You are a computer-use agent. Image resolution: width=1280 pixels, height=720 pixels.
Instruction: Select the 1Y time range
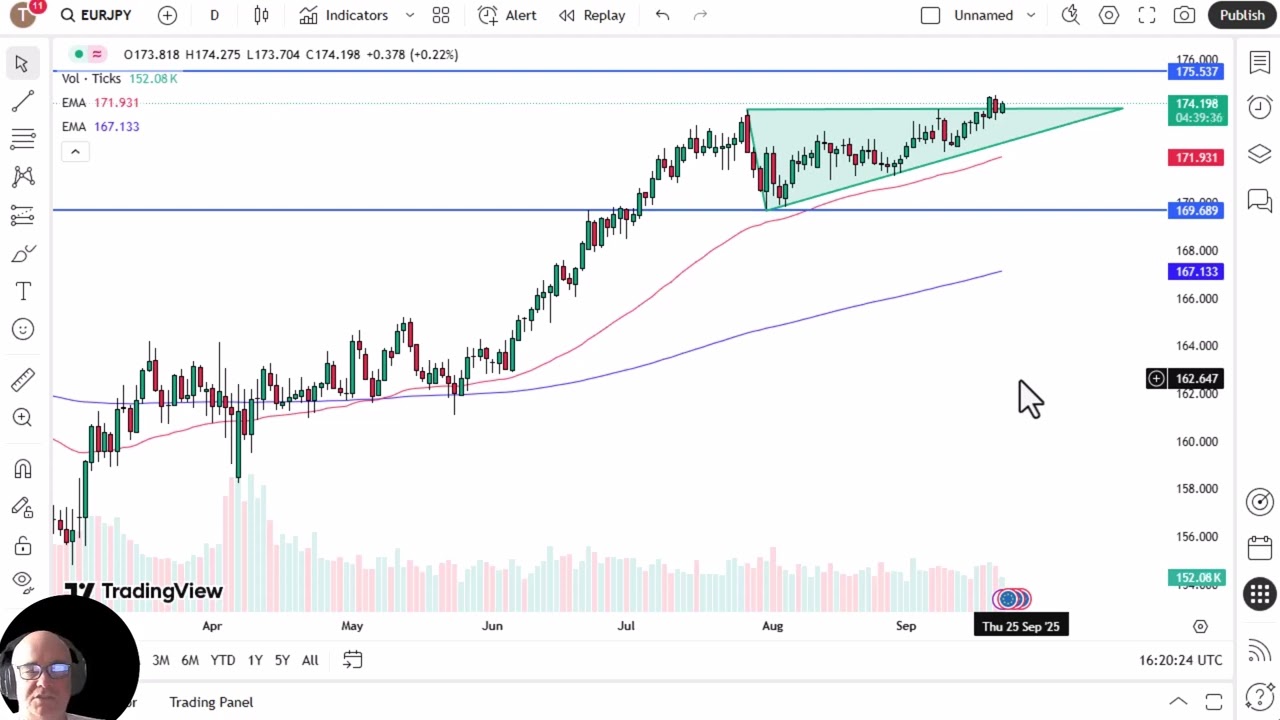tap(255, 660)
